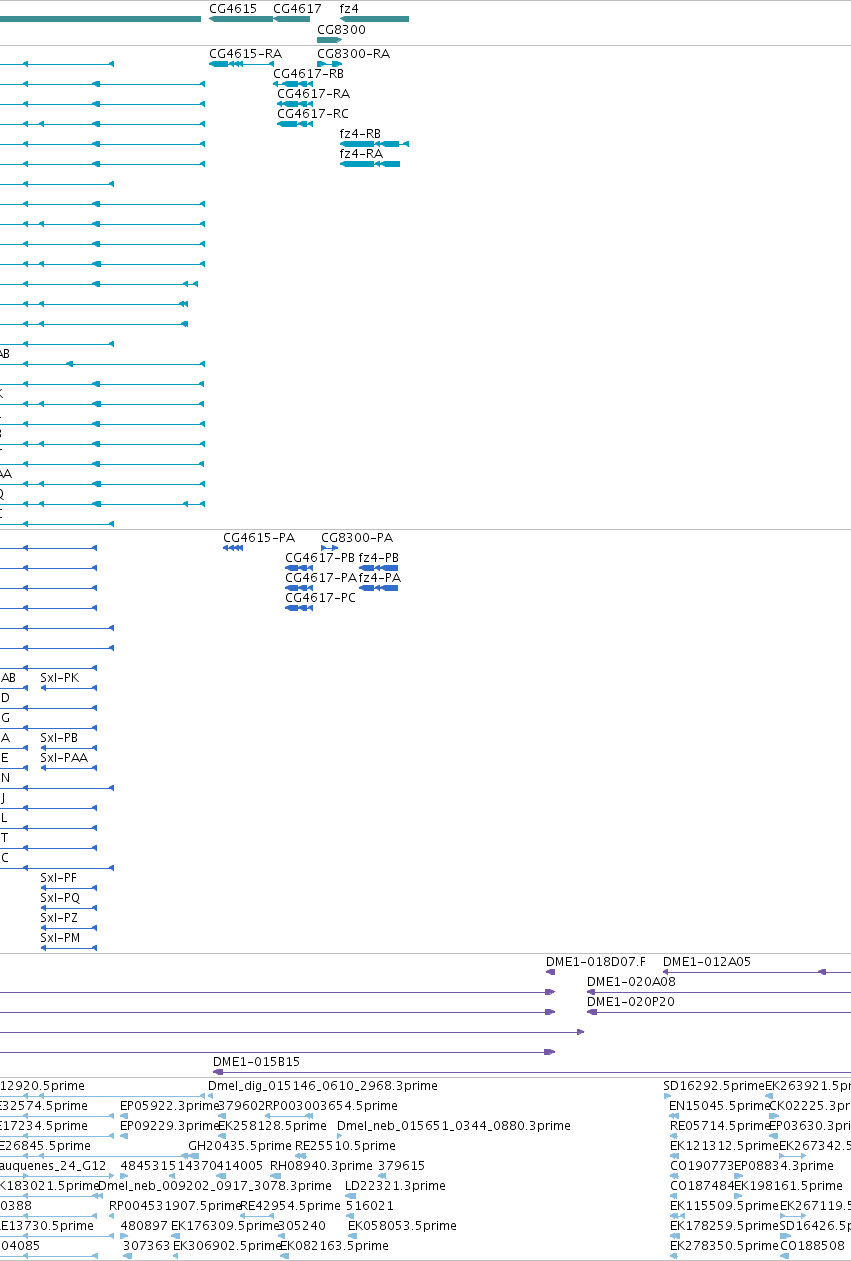851x1261 pixels.
Task: Pick EST label EK178259.5prime
Action: [724, 1226]
